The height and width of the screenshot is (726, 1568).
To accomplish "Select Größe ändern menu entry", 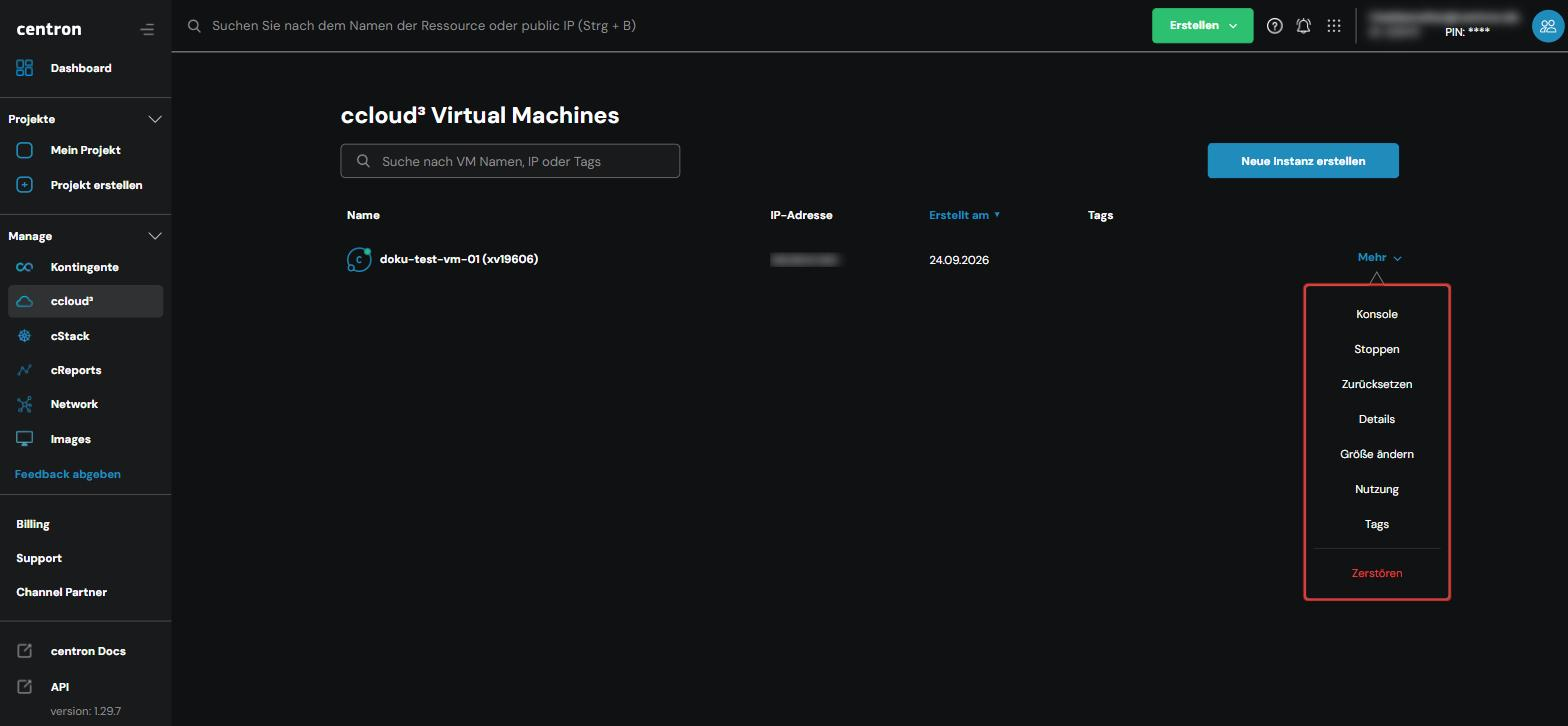I will (x=1377, y=454).
